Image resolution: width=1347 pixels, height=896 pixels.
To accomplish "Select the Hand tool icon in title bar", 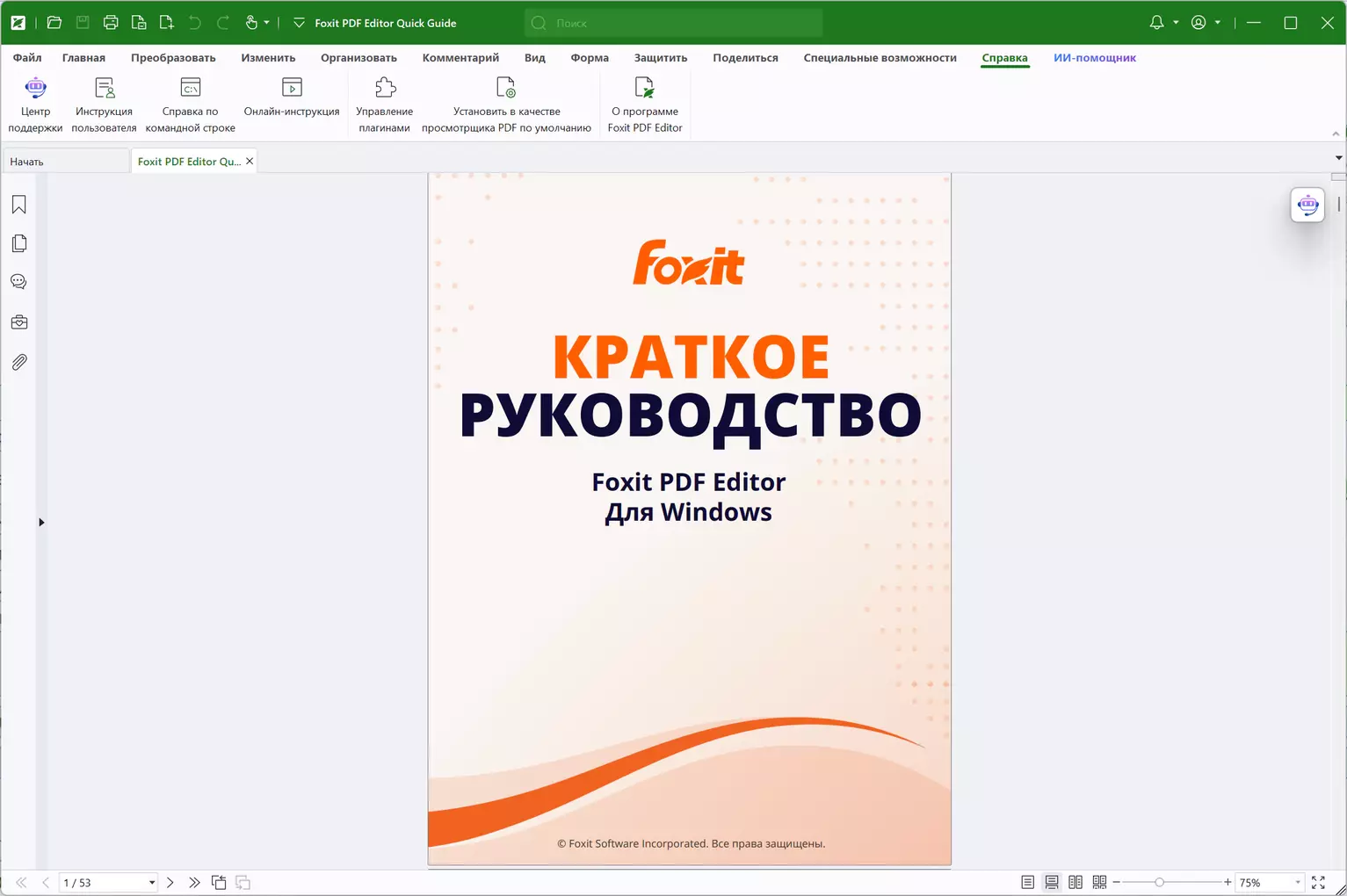I will (251, 23).
